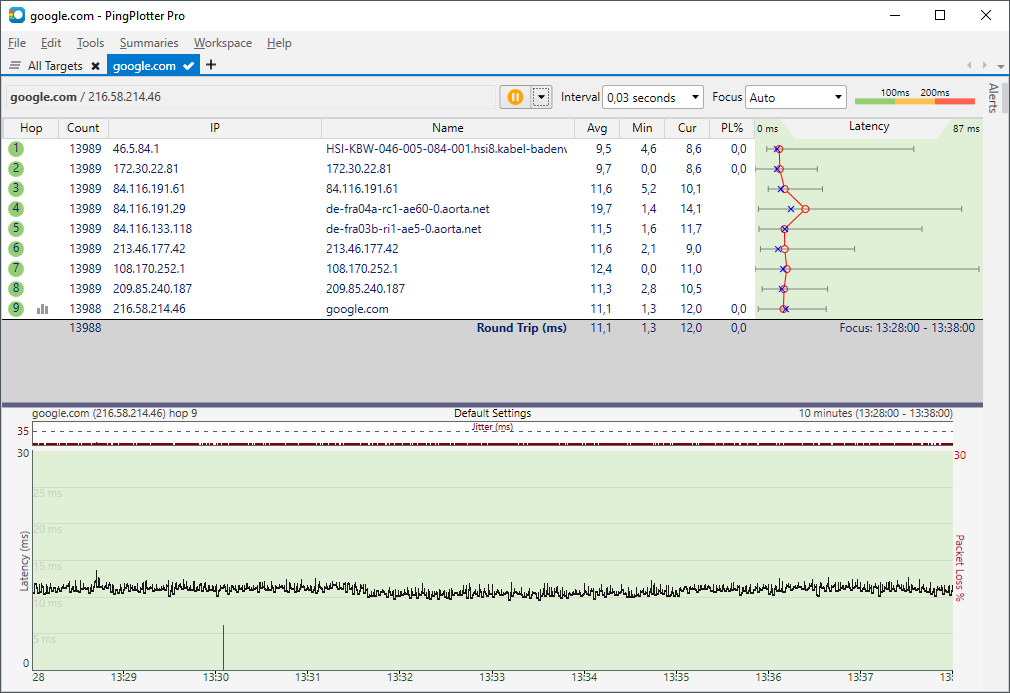Open the Summaries menu

click(149, 43)
